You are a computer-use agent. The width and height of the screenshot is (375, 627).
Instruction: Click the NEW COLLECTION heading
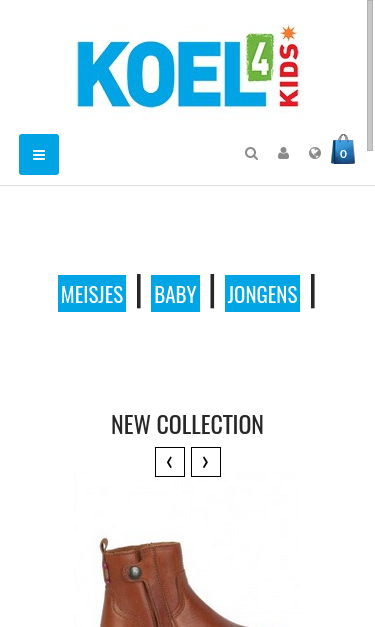pos(188,424)
